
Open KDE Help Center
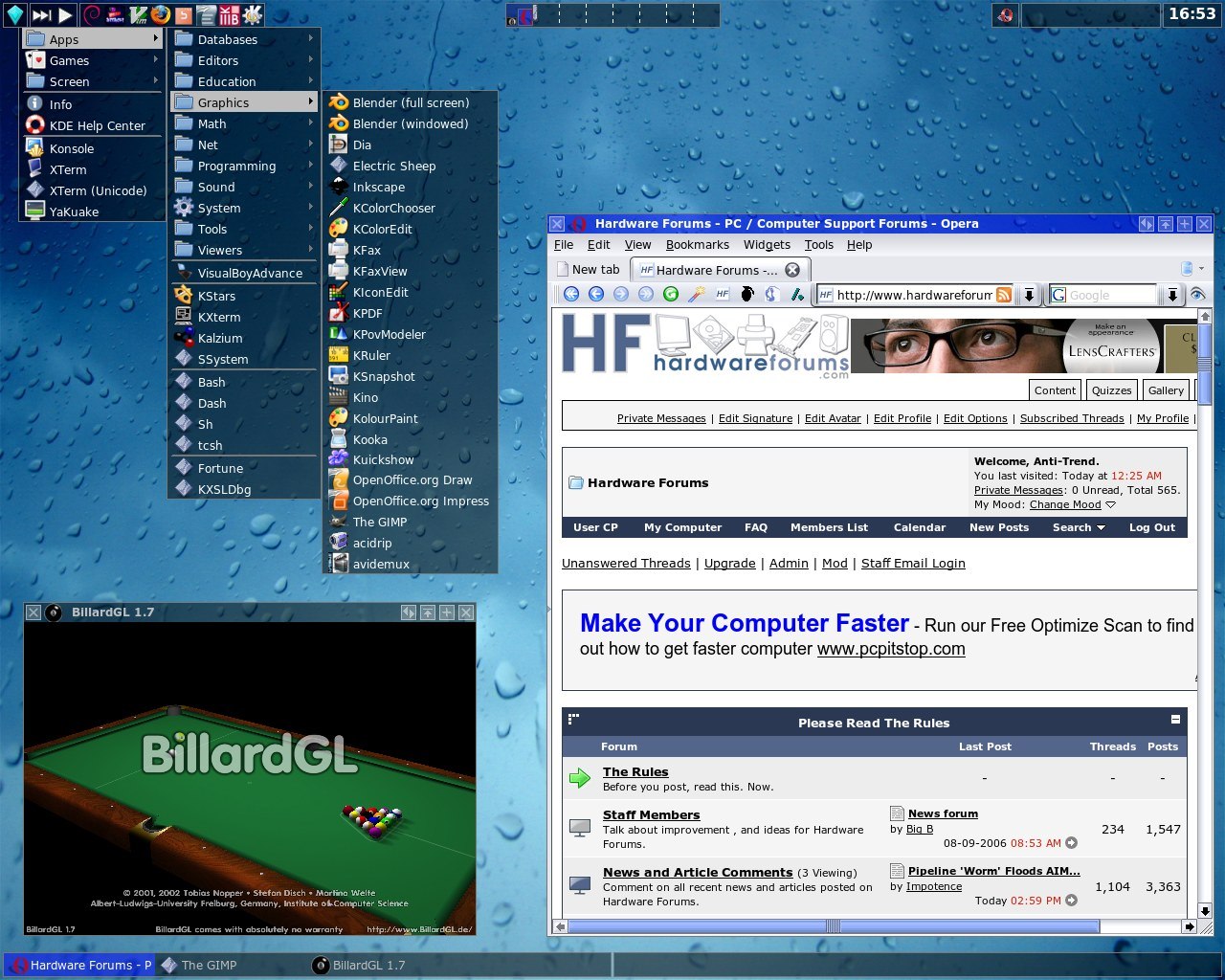click(93, 125)
